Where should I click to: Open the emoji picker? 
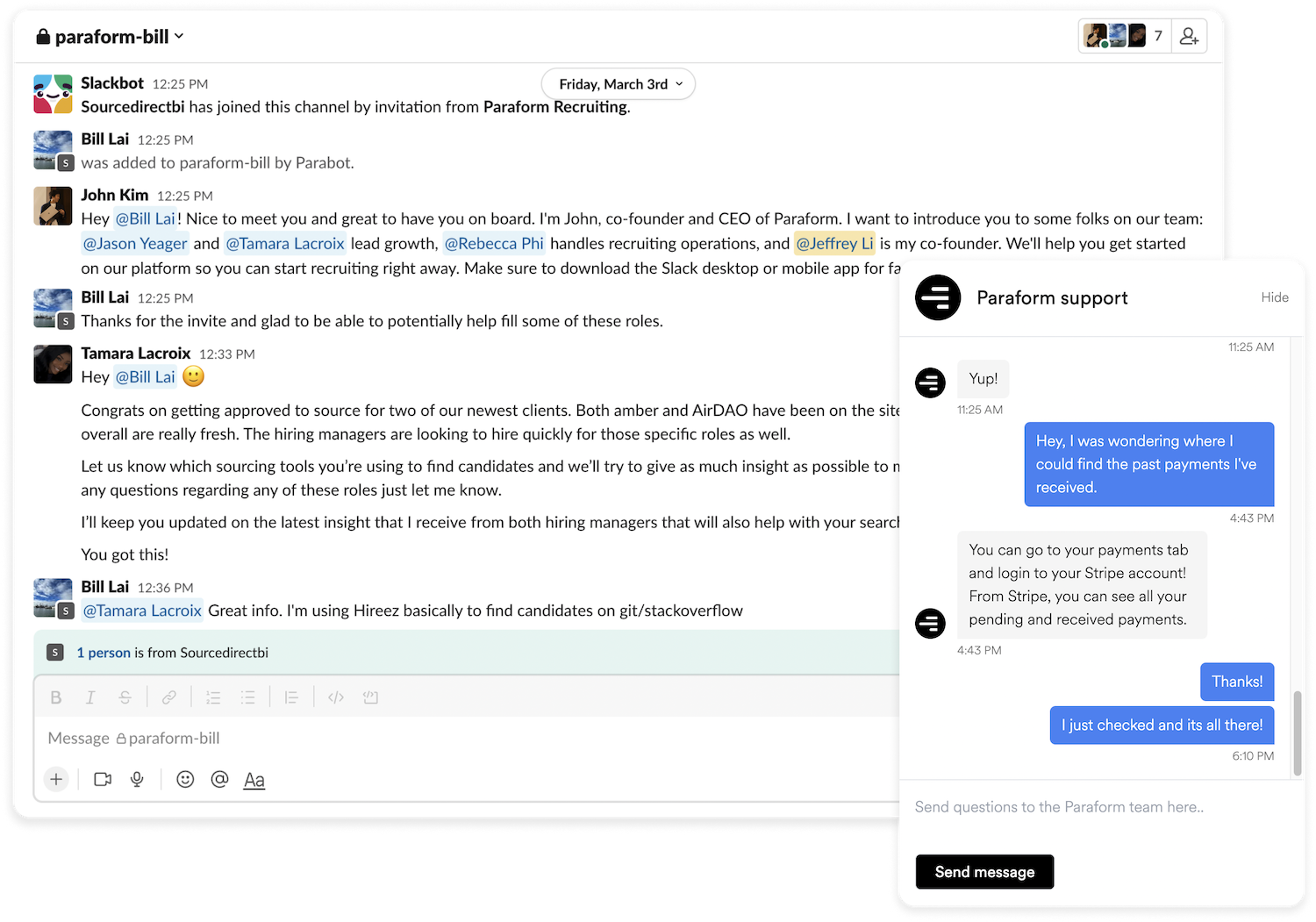185,779
